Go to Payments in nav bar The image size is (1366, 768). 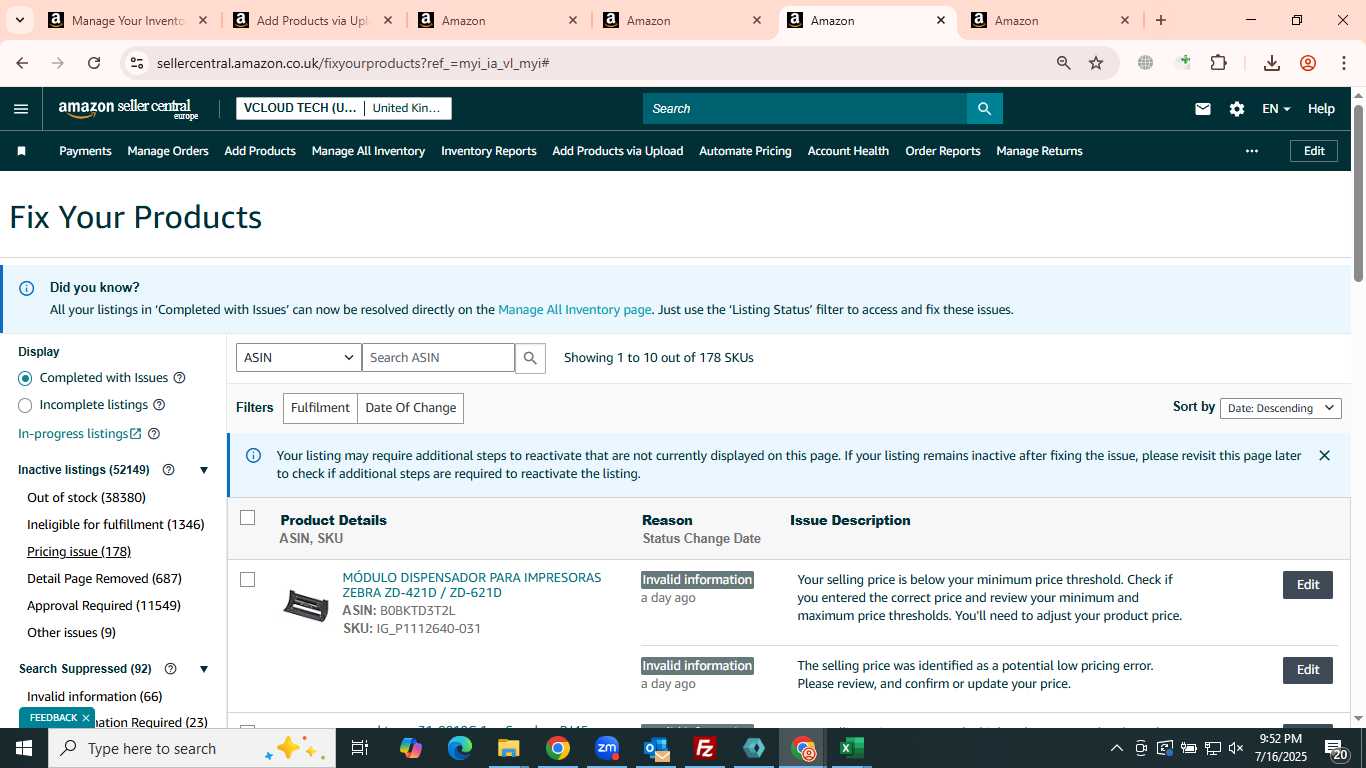85,151
